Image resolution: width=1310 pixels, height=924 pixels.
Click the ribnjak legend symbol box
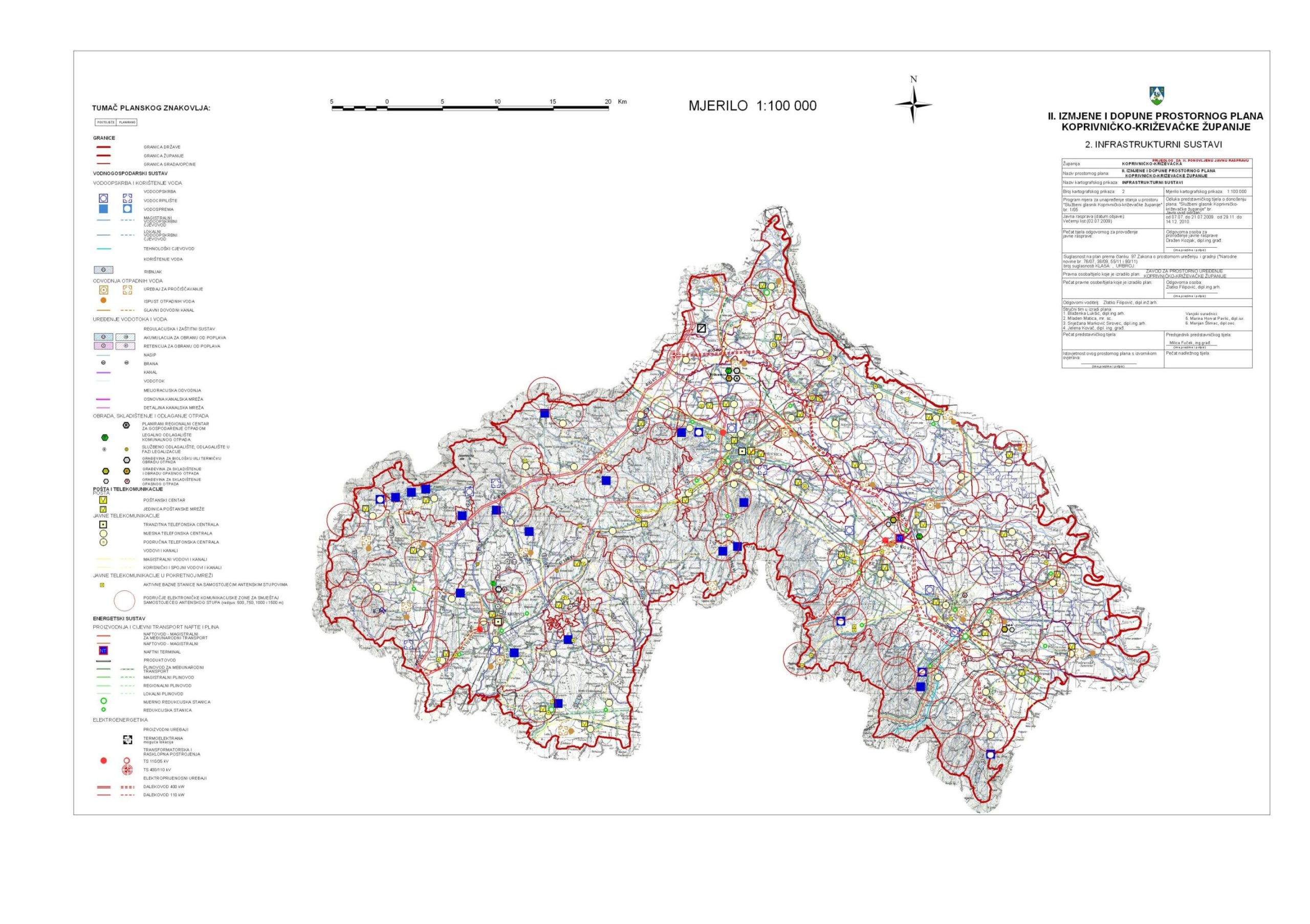pos(103,270)
